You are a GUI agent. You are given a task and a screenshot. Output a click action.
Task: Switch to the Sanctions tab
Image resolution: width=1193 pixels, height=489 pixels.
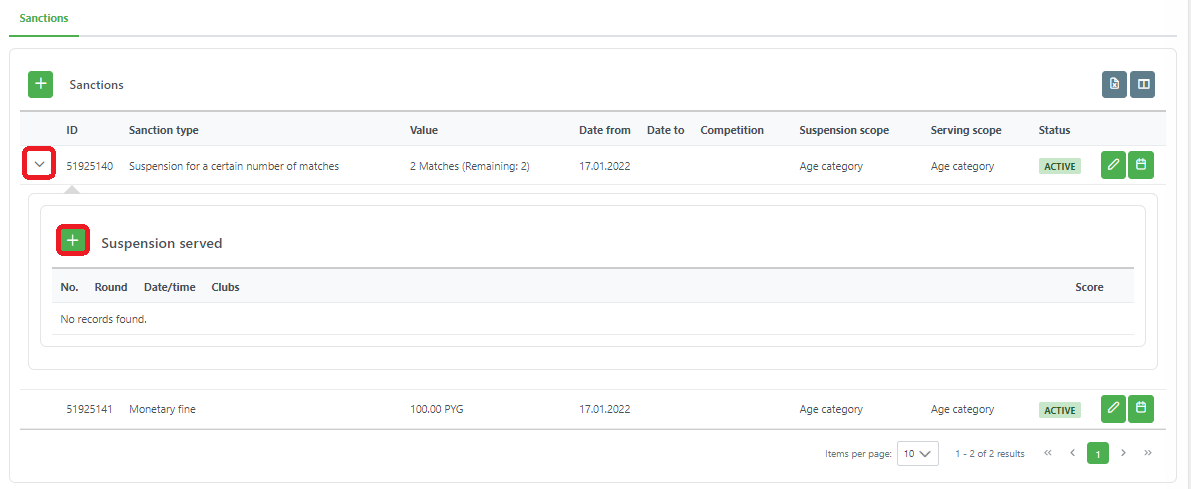44,19
